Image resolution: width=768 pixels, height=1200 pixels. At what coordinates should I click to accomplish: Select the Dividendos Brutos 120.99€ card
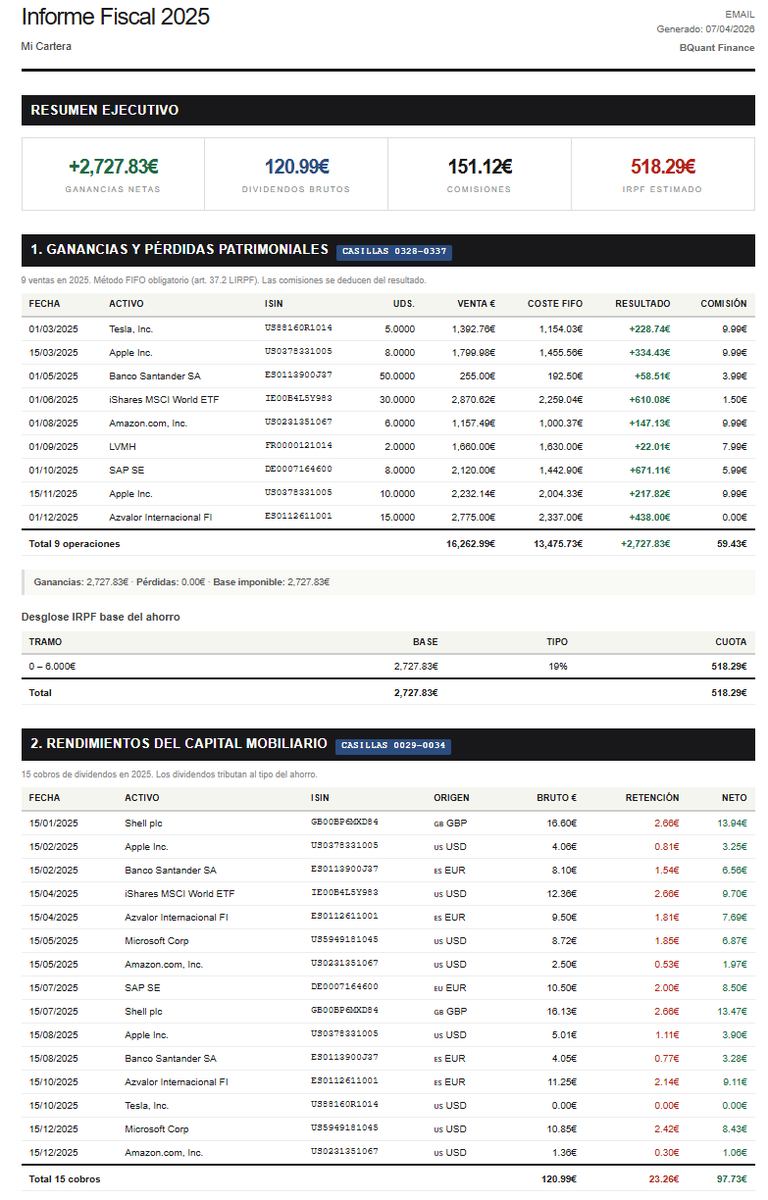[296, 174]
